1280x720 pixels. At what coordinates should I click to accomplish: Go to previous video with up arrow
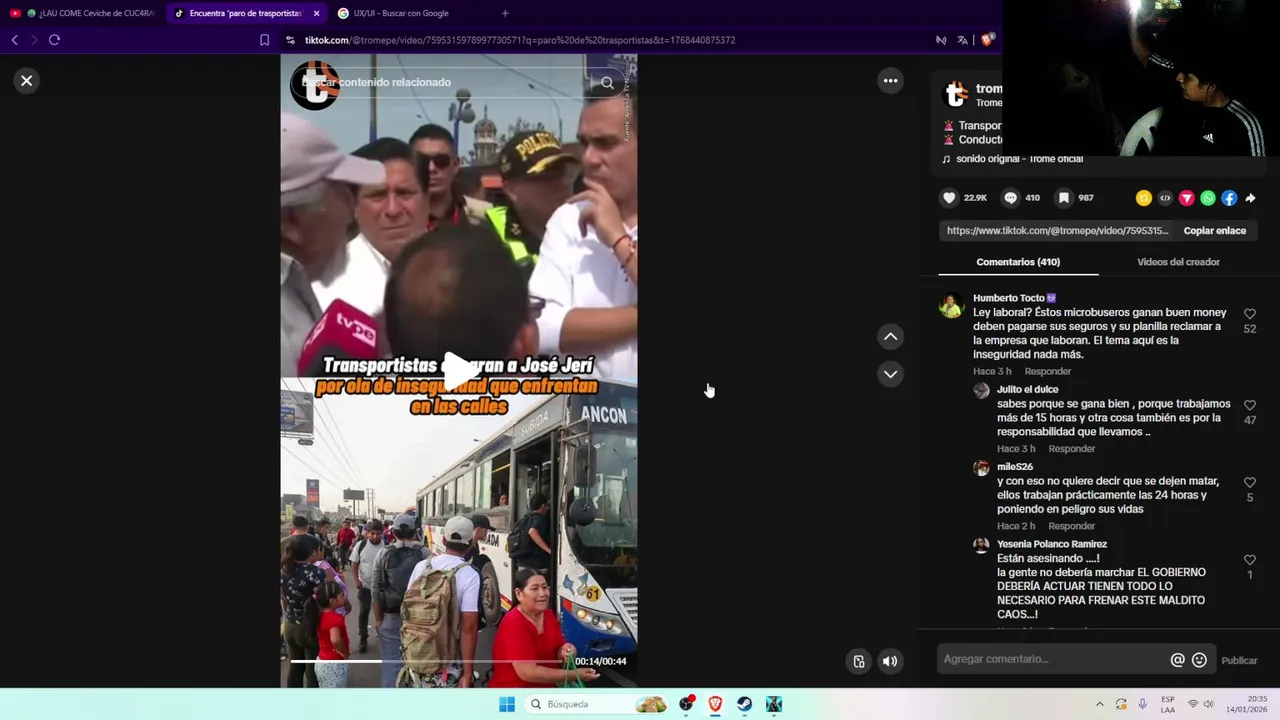click(890, 337)
